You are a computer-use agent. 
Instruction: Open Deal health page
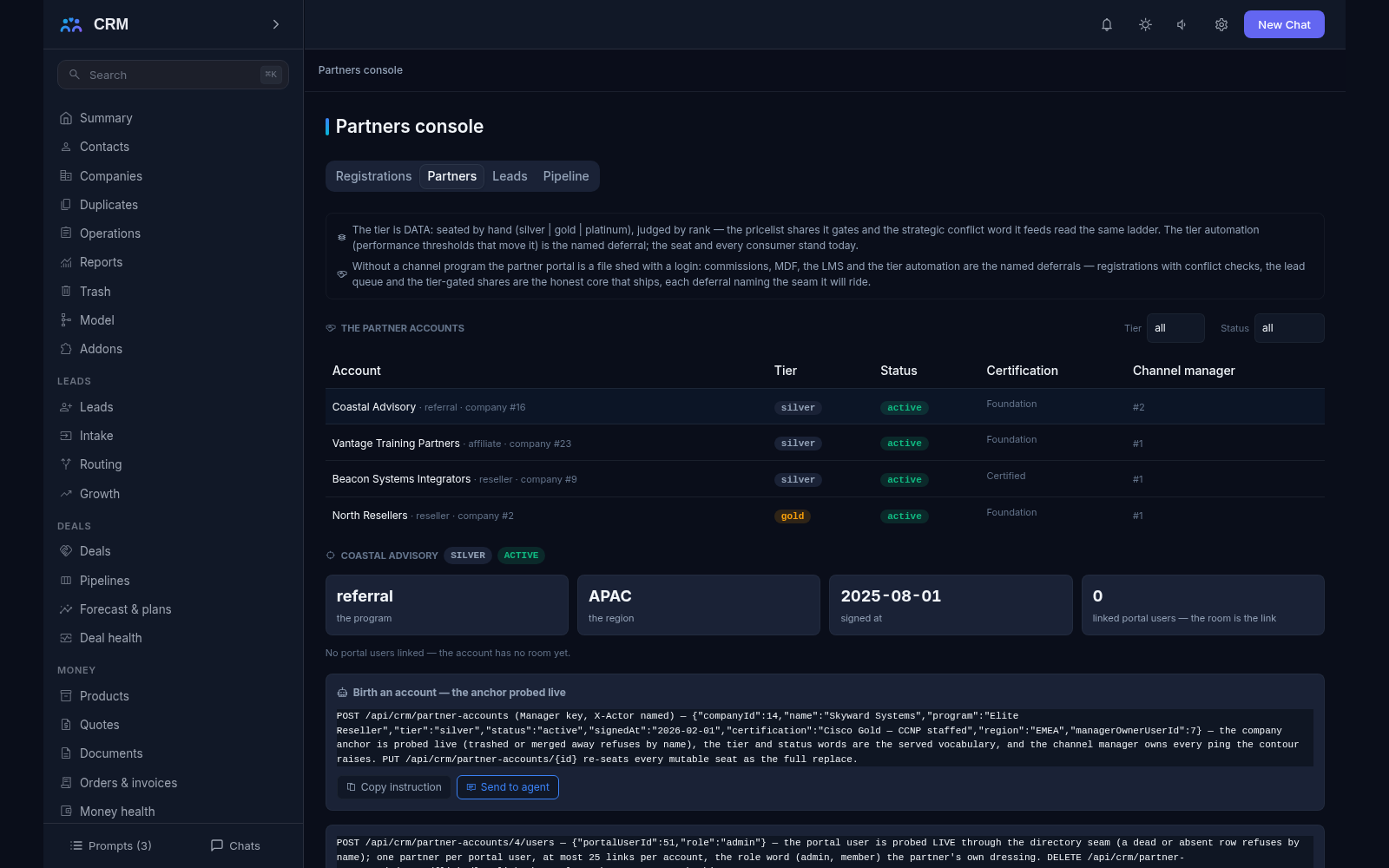[173, 638]
